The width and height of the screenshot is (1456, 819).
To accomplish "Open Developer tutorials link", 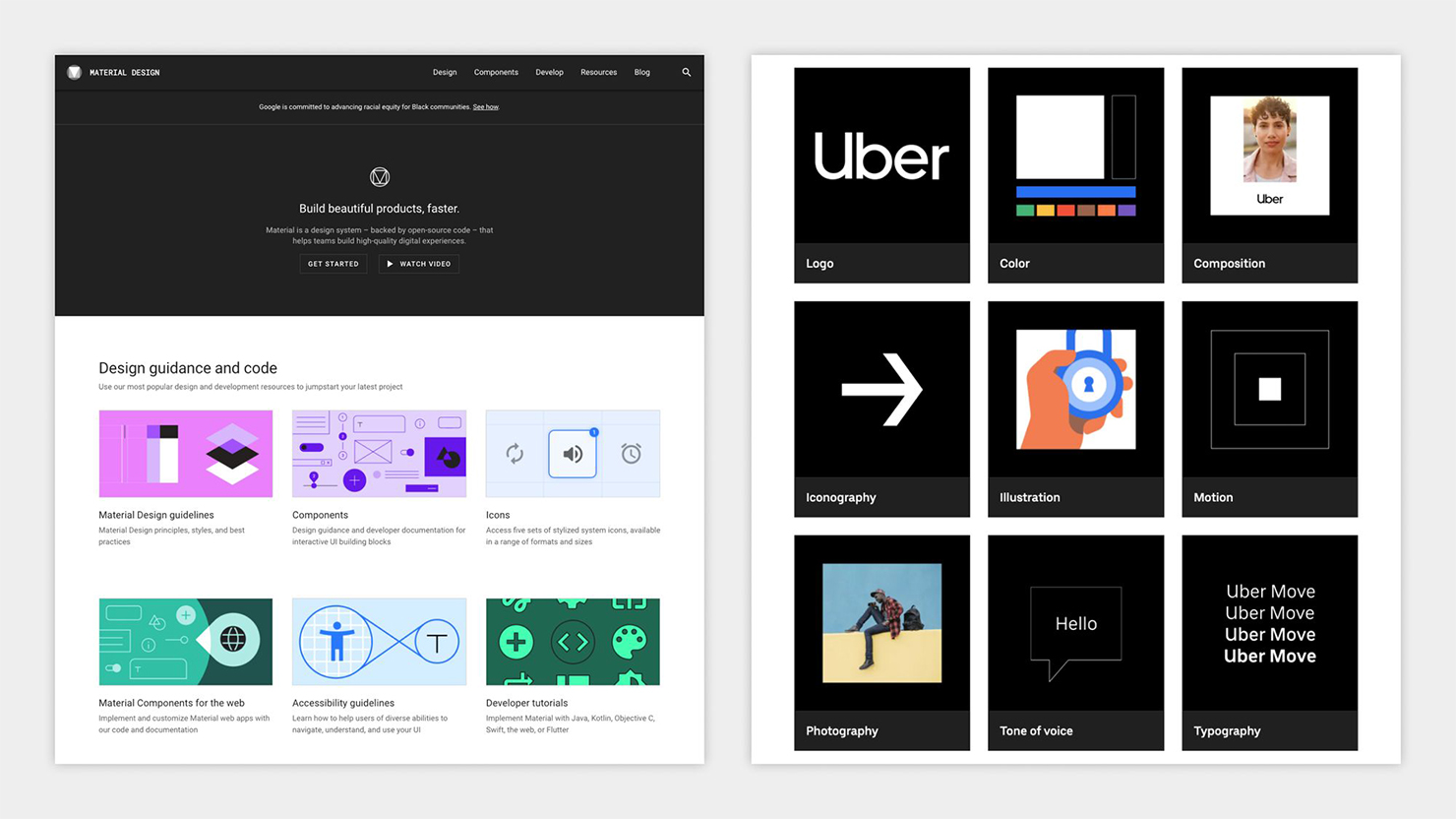I will tap(526, 703).
